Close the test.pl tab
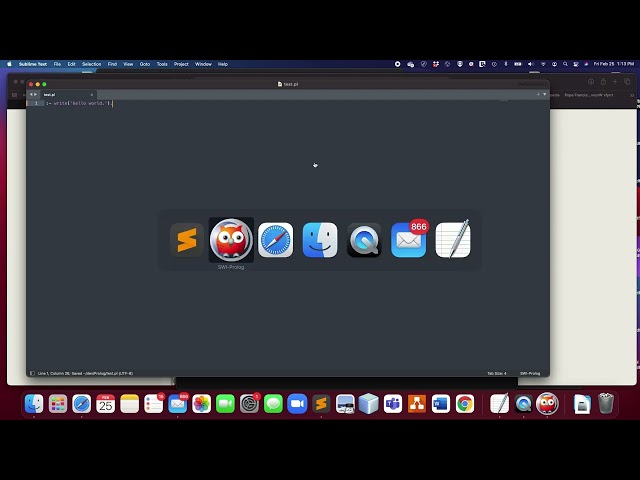Viewport: 640px width, 480px height. (91, 95)
